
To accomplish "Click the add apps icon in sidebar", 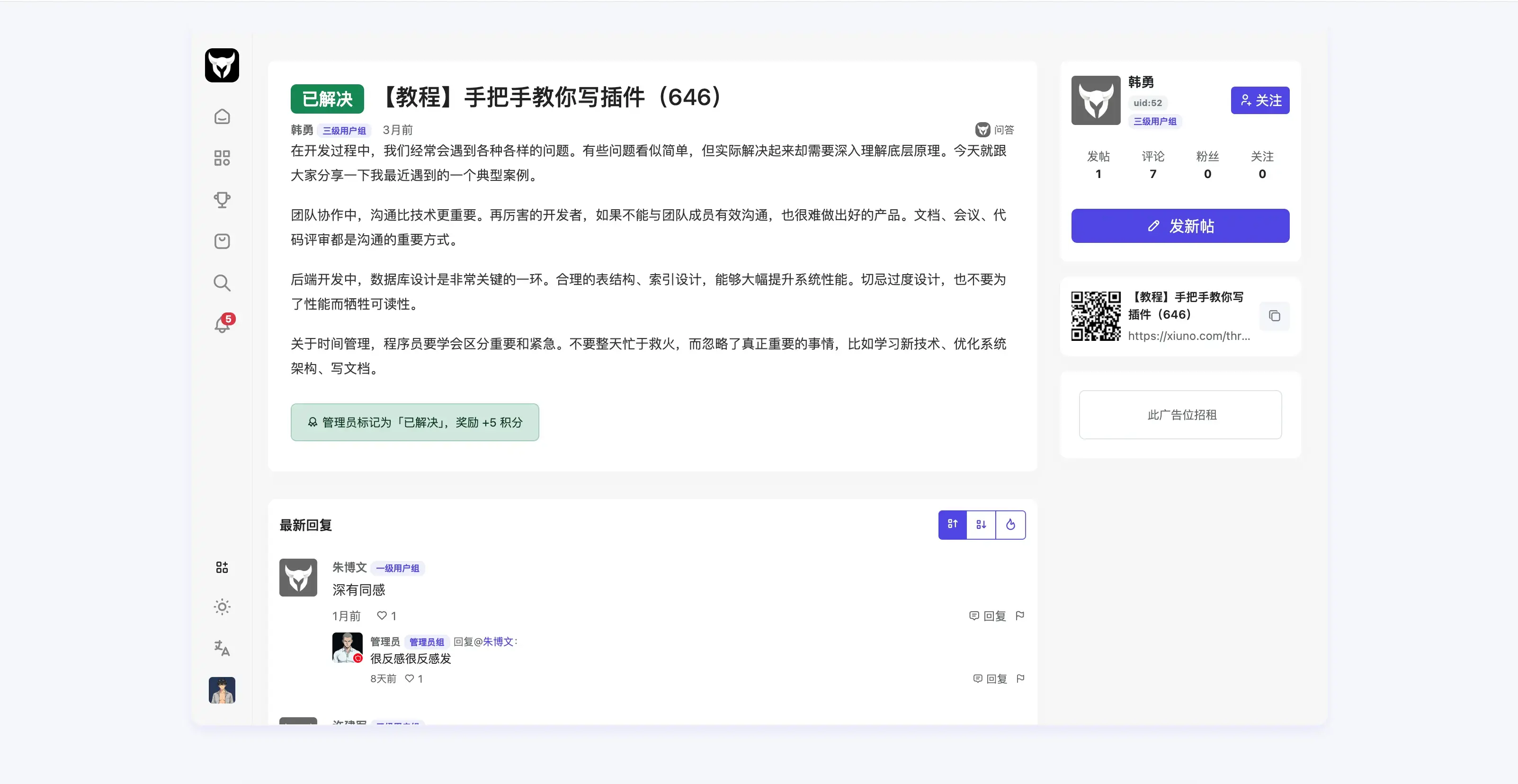I will [222, 567].
